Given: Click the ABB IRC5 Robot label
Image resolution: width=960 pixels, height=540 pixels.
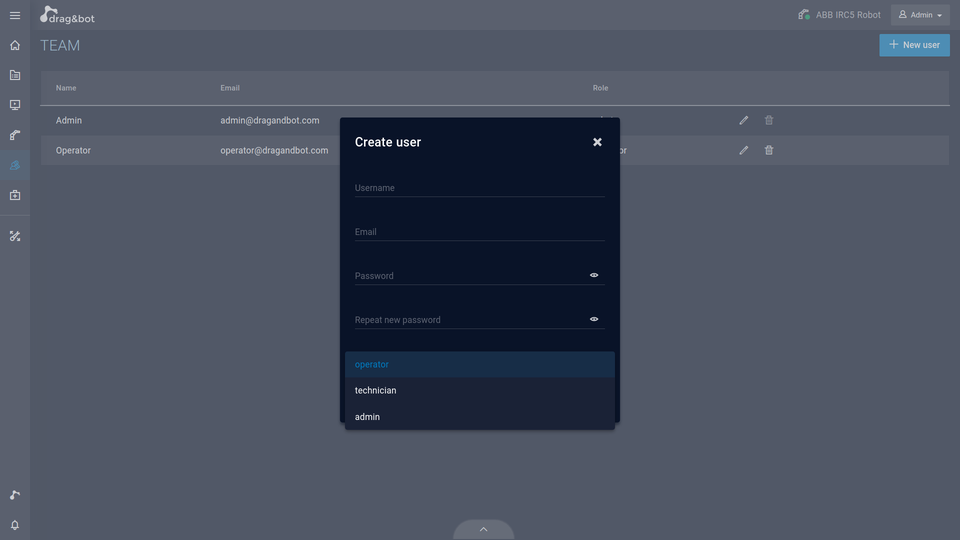Looking at the screenshot, I should point(848,15).
